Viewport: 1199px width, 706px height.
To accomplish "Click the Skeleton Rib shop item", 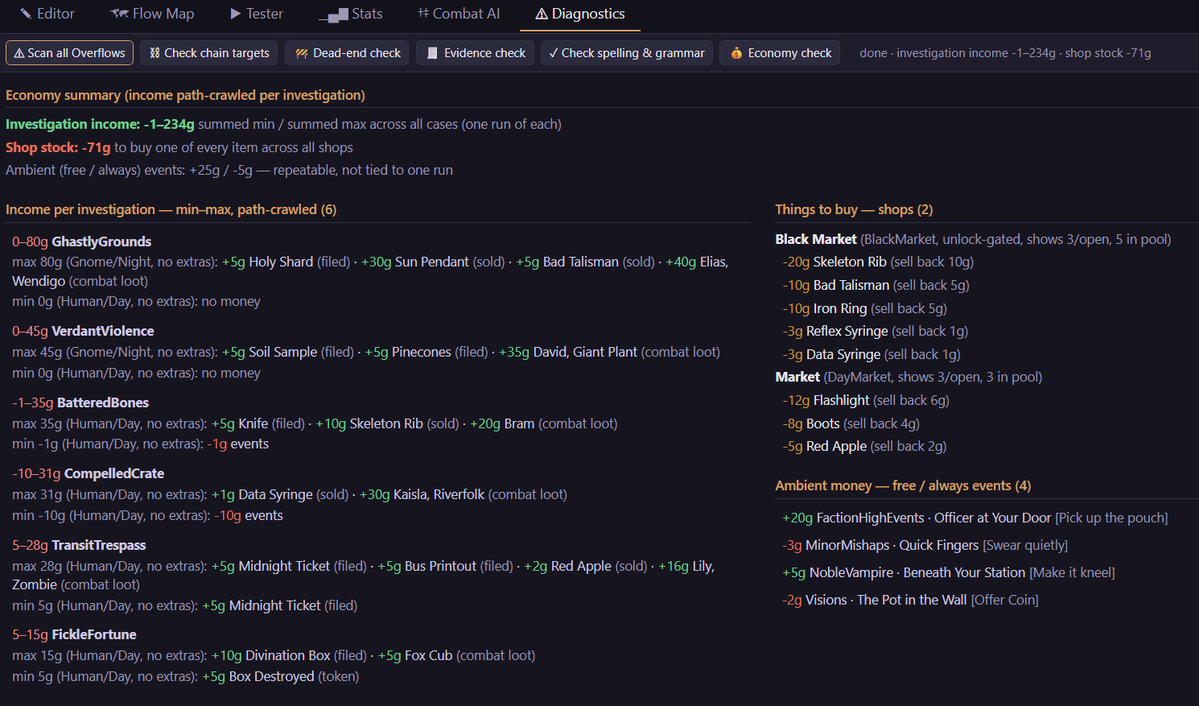I will (850, 262).
